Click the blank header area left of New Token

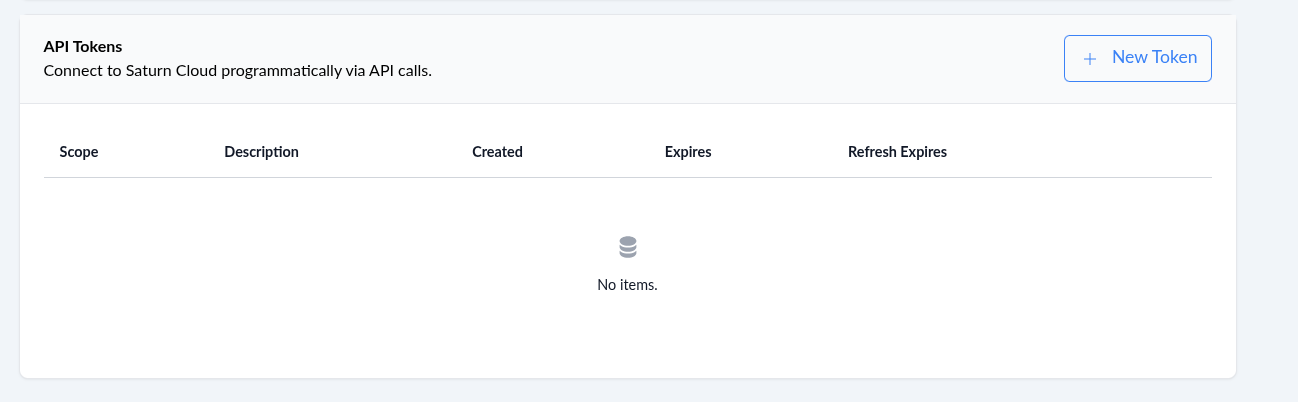[x=750, y=58]
